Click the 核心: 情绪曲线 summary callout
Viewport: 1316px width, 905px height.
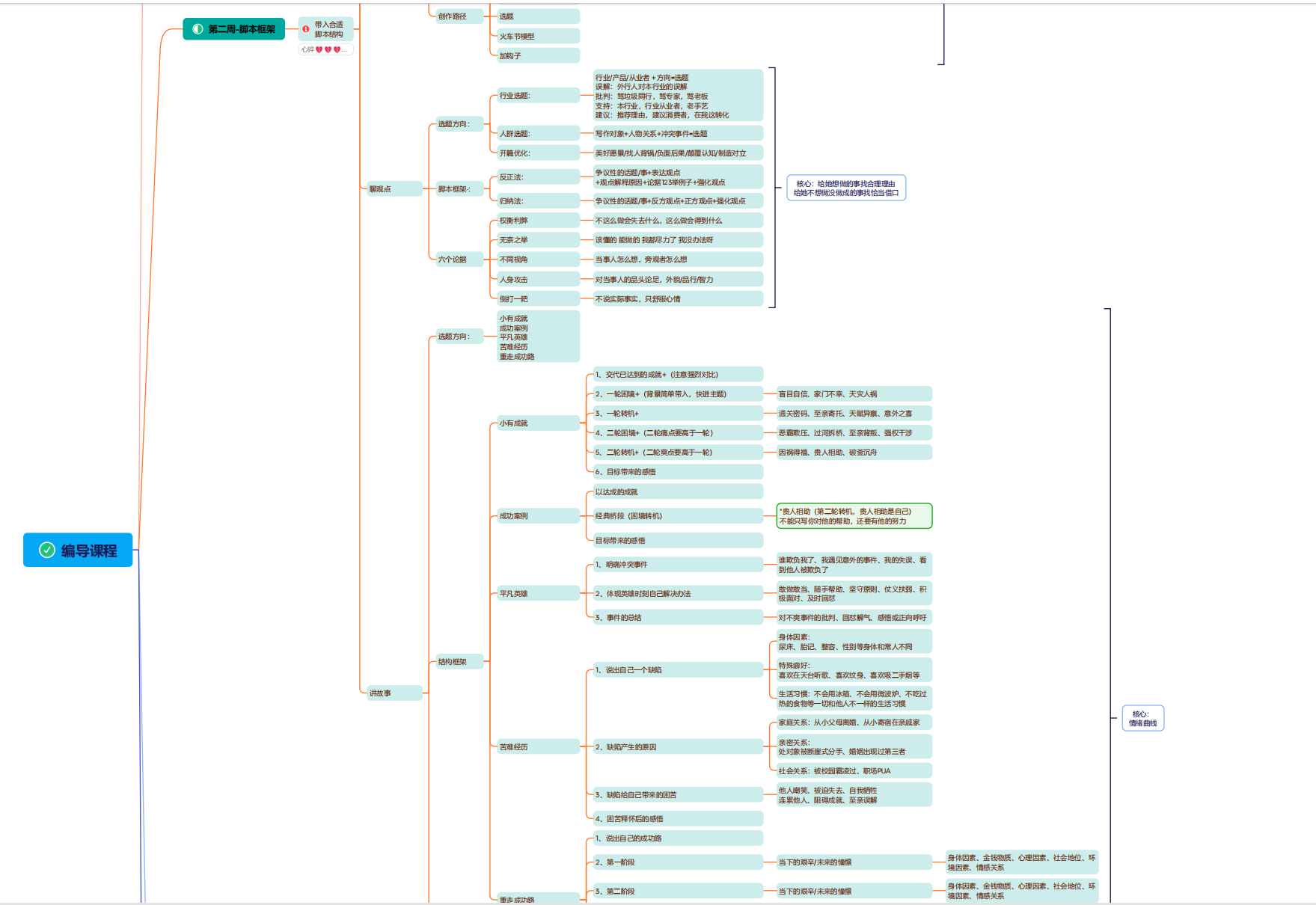coord(1142,719)
